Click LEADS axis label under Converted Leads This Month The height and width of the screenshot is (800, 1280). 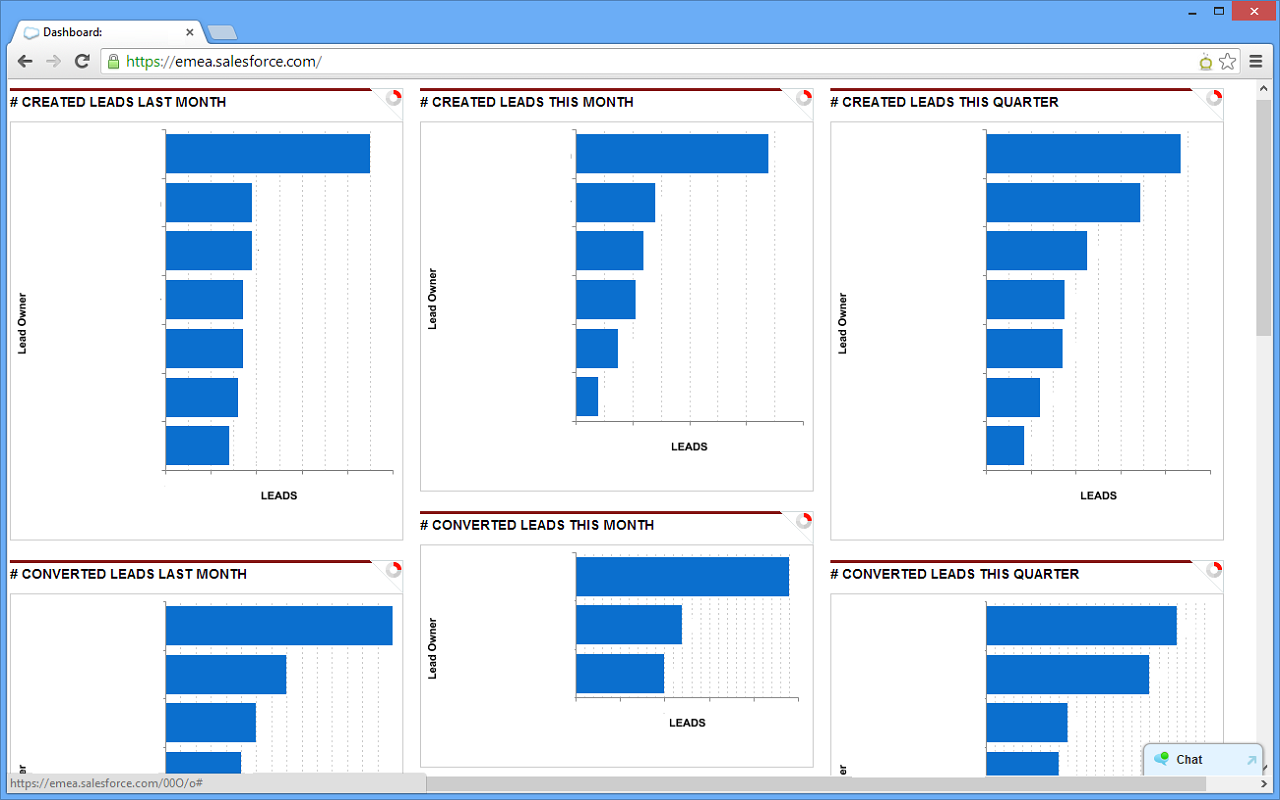[x=687, y=723]
